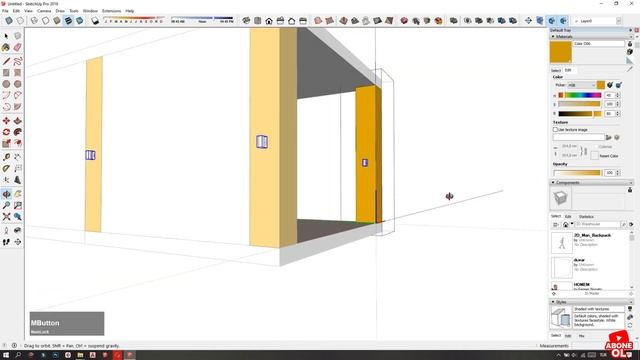Screen dimensions: 640x360
Task: Collapse the Styles panel
Action: pyautogui.click(x=553, y=302)
